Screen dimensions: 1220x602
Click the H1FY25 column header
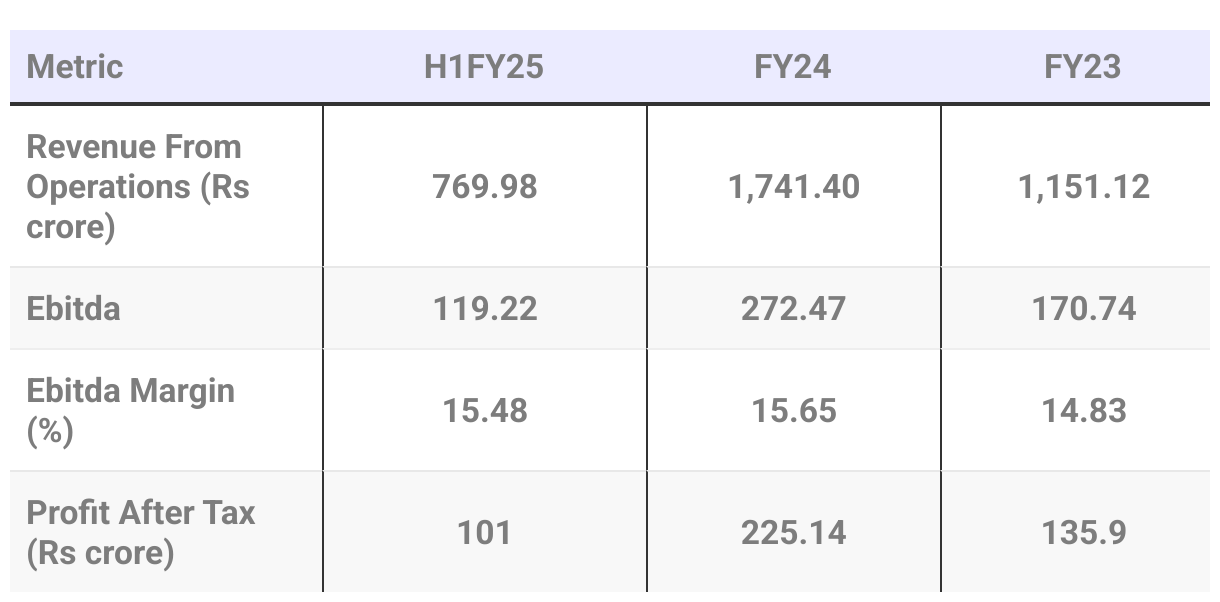tap(484, 67)
